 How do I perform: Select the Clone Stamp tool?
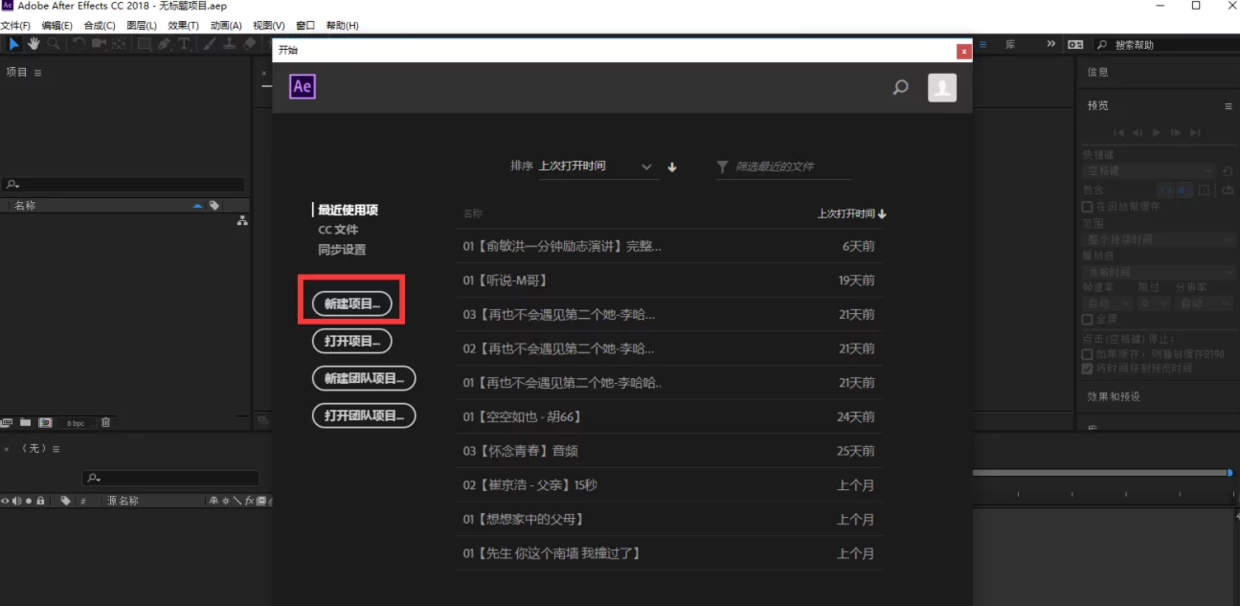(230, 44)
